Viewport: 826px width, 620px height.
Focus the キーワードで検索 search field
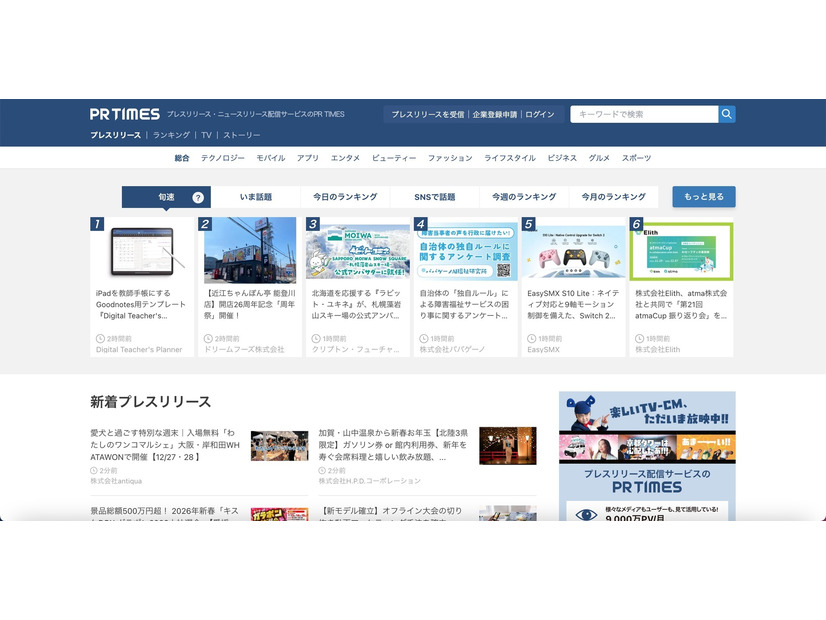[x=644, y=114]
